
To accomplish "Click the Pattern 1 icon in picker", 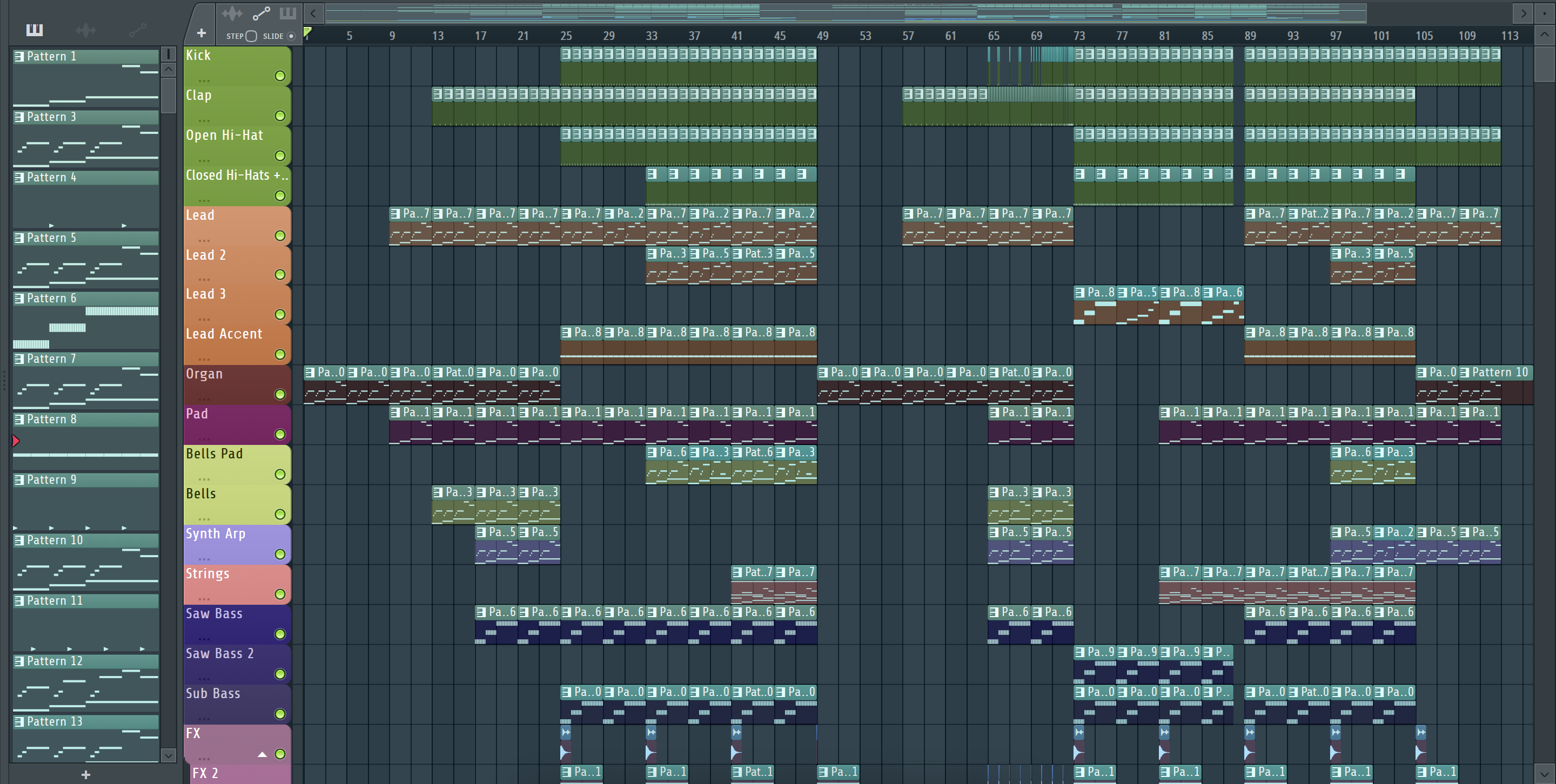I will tap(19, 57).
